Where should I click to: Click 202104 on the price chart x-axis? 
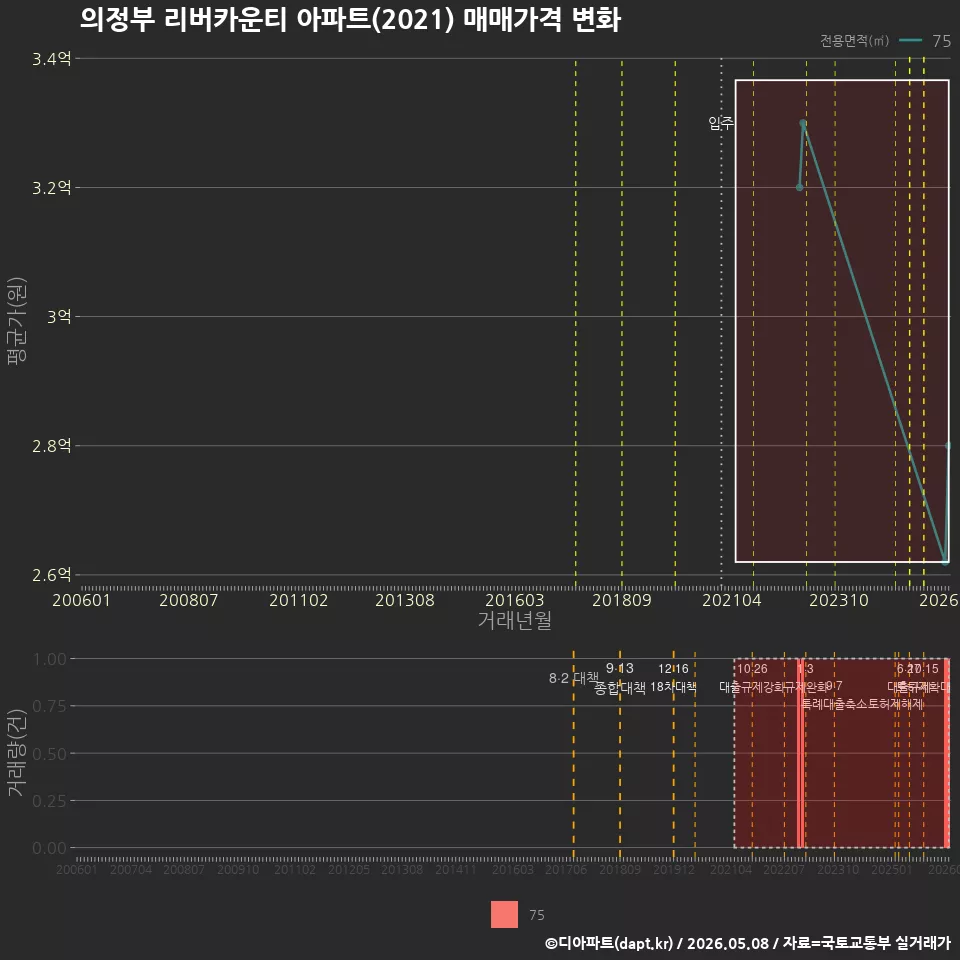[x=732, y=600]
